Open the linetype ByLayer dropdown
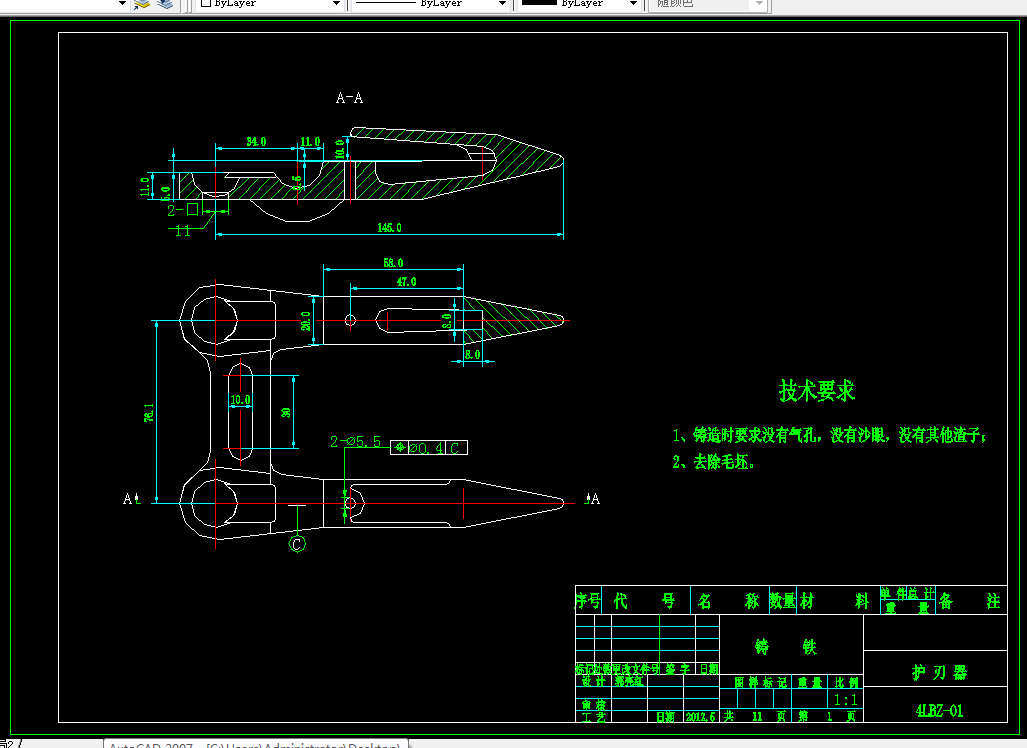The height and width of the screenshot is (748, 1027). point(502,3)
